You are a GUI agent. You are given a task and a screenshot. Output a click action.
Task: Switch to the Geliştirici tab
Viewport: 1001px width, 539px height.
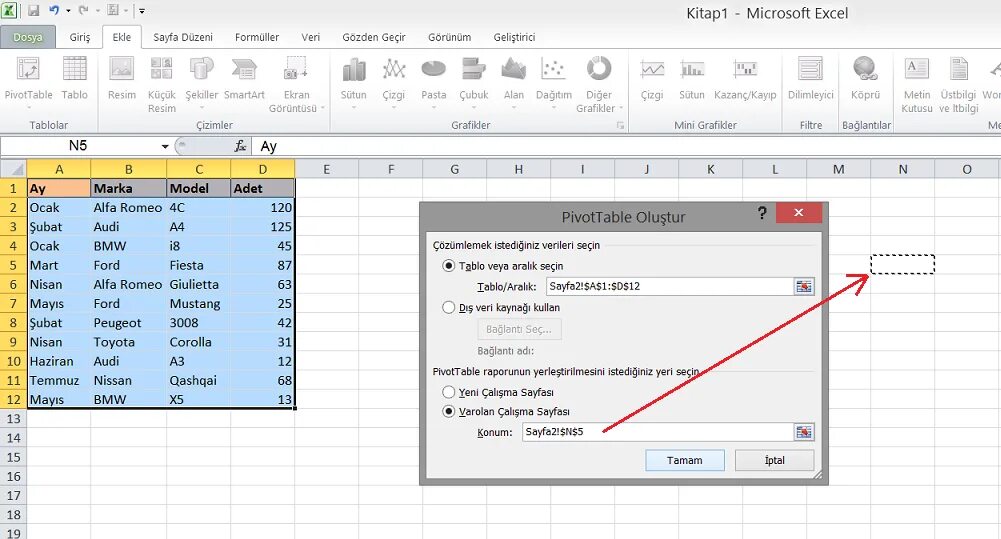(514, 37)
